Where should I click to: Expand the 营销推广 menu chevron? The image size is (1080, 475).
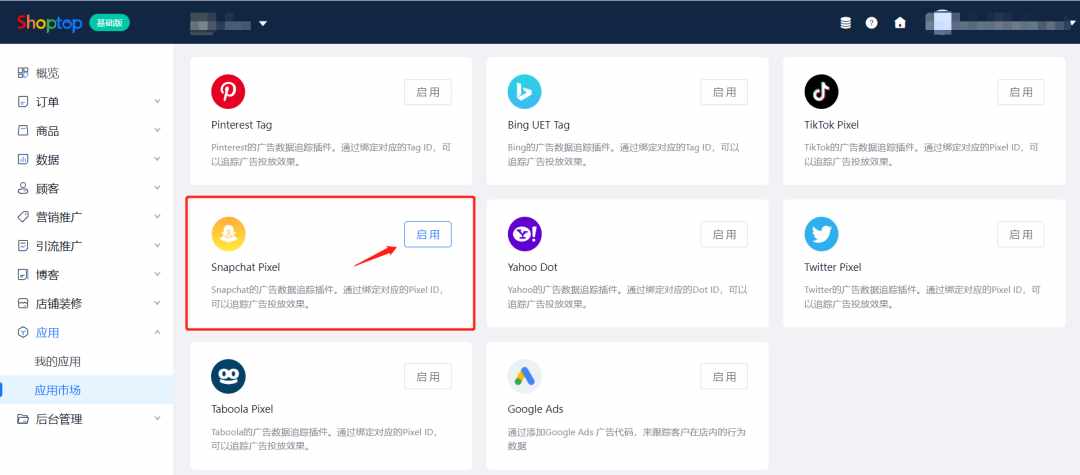[157, 217]
